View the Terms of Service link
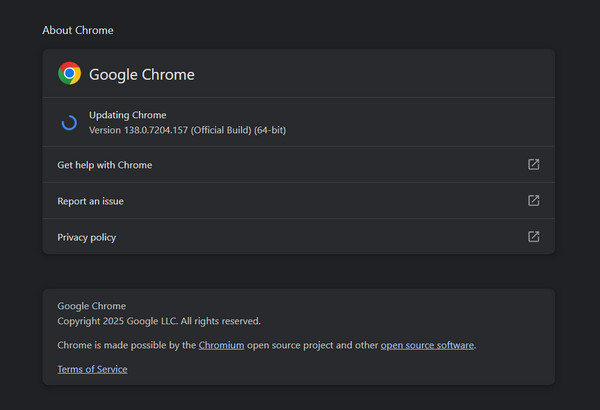The width and height of the screenshot is (600, 410). [92, 369]
